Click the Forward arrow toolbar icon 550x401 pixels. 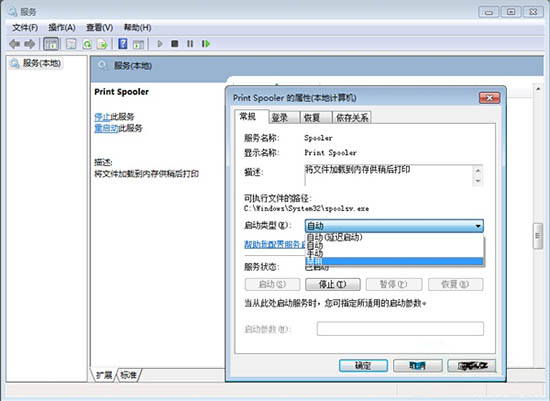(30, 44)
